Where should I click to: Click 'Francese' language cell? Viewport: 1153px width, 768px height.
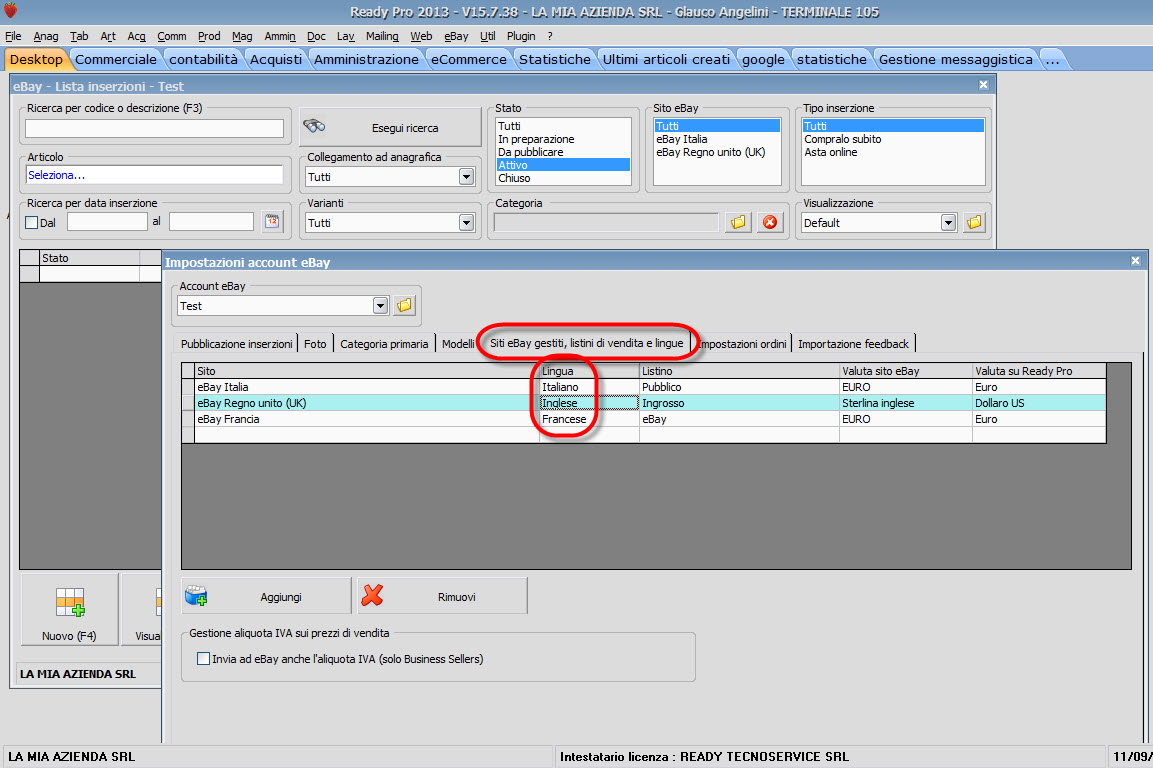tap(589, 419)
